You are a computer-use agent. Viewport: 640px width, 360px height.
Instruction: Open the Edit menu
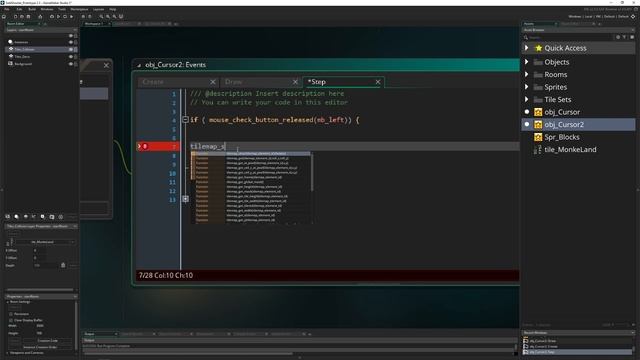[x=19, y=9]
